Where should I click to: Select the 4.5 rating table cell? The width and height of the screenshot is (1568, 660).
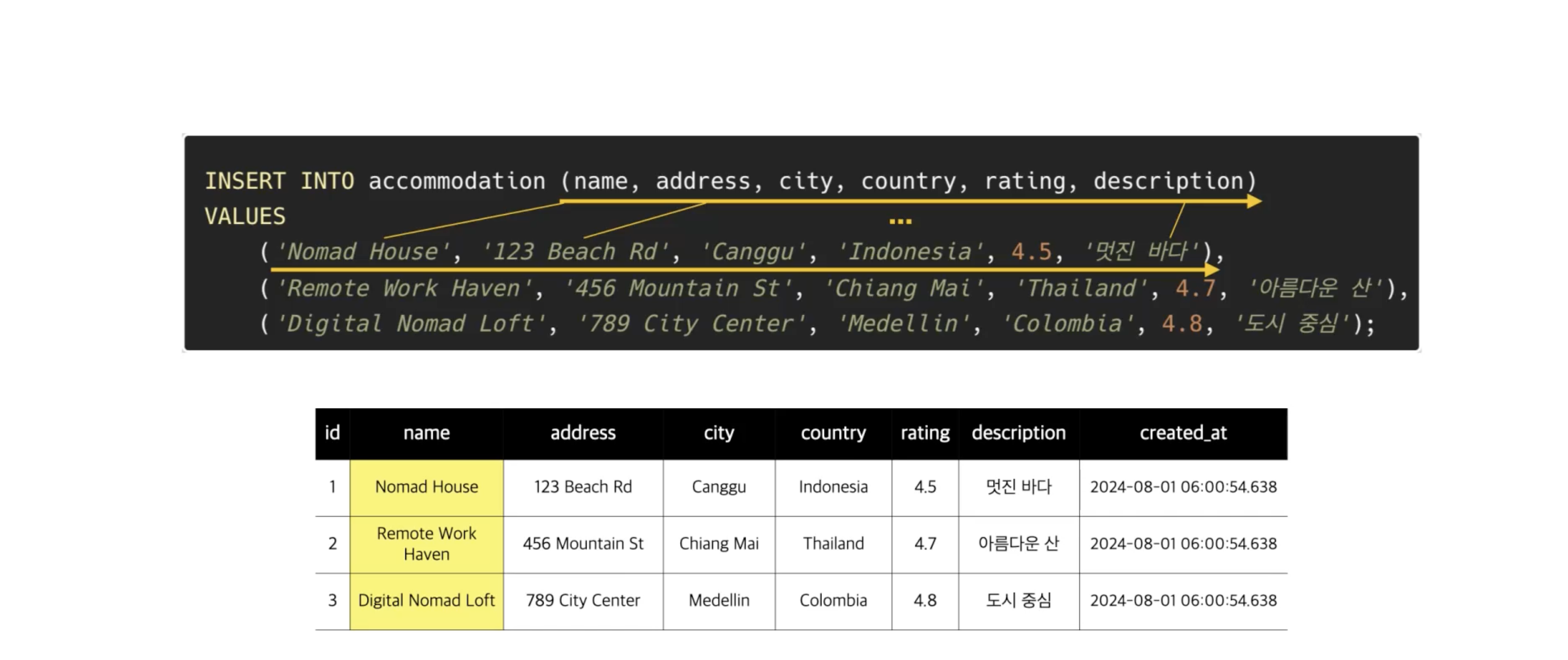[x=925, y=487]
